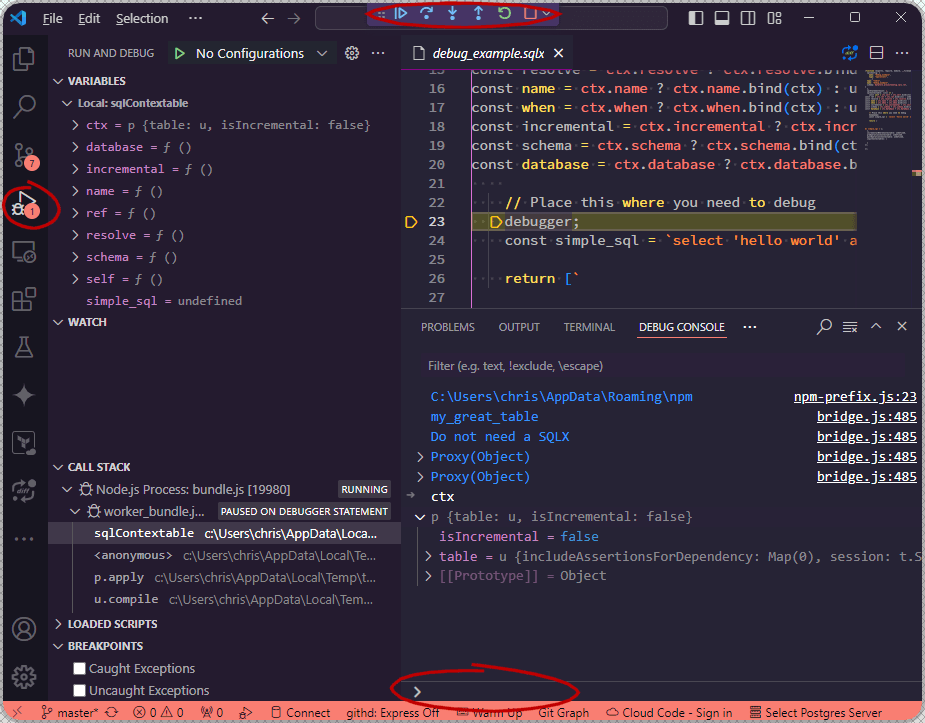Enable the Uncaught Exceptions breakpoint checkbox
This screenshot has height=723, width=925.
click(80, 690)
